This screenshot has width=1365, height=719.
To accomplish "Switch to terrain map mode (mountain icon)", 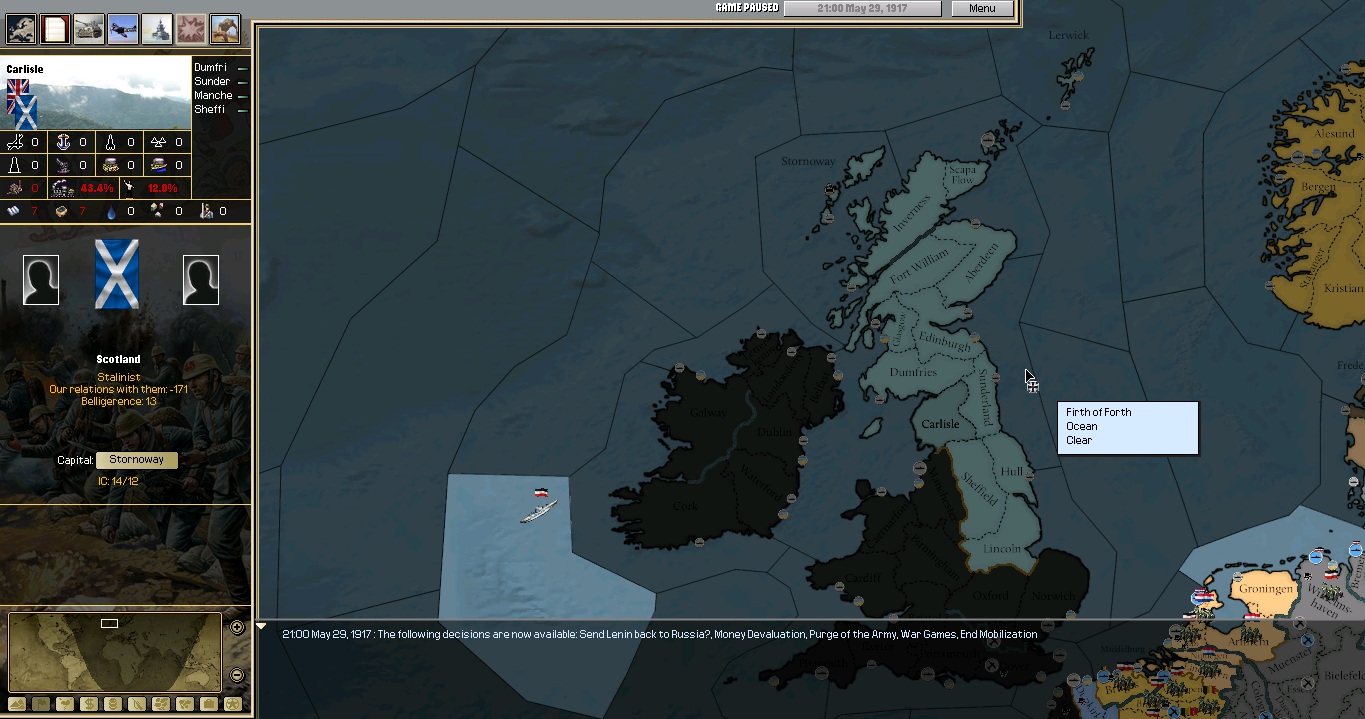I will click(17, 704).
